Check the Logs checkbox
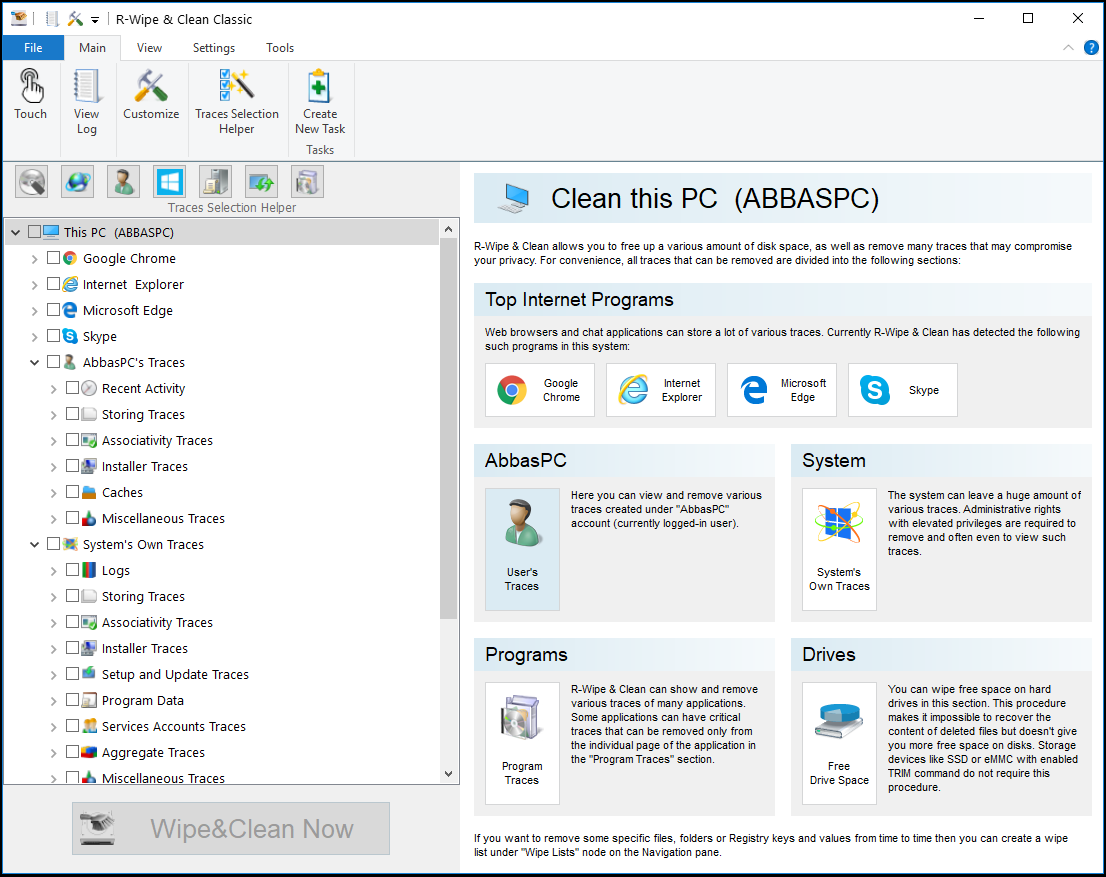1106x877 pixels. point(72,570)
